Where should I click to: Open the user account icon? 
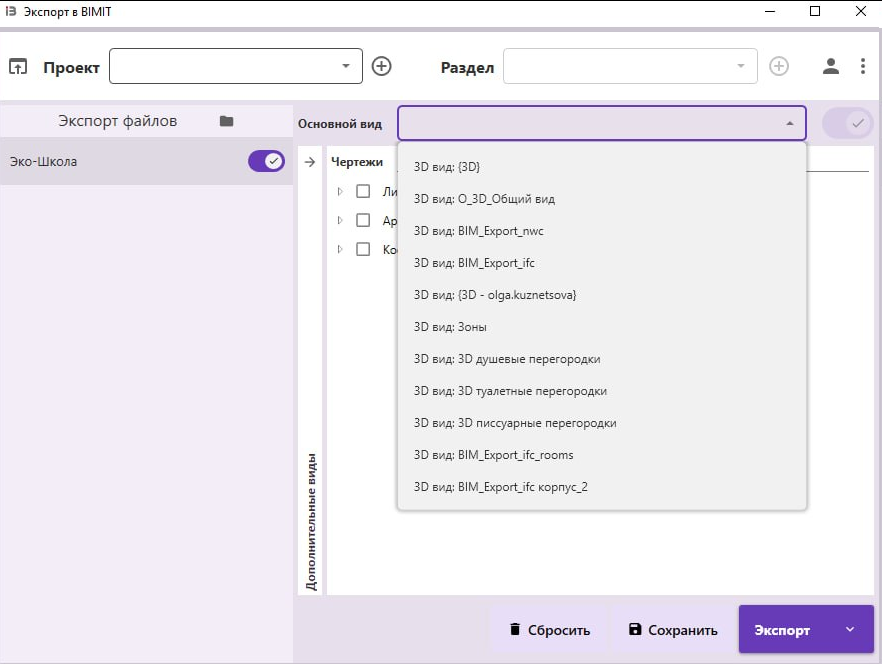point(831,66)
